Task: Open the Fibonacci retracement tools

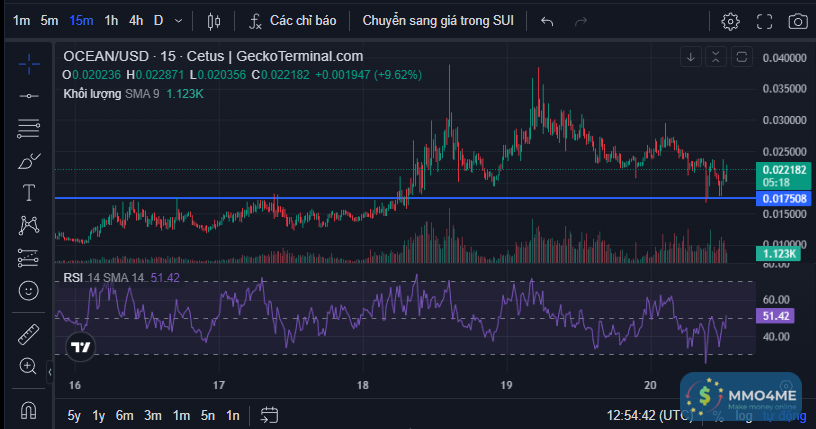Action: coord(29,129)
